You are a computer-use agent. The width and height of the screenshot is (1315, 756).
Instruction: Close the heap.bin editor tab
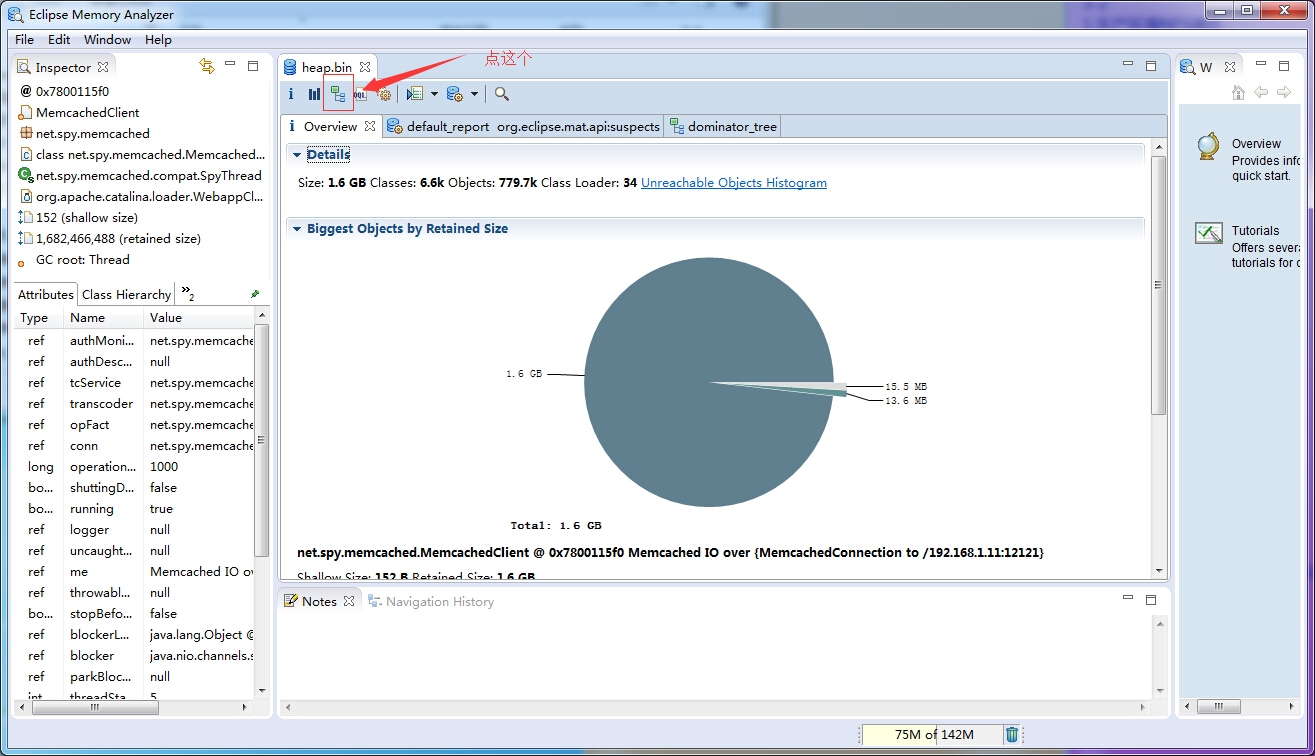[365, 67]
